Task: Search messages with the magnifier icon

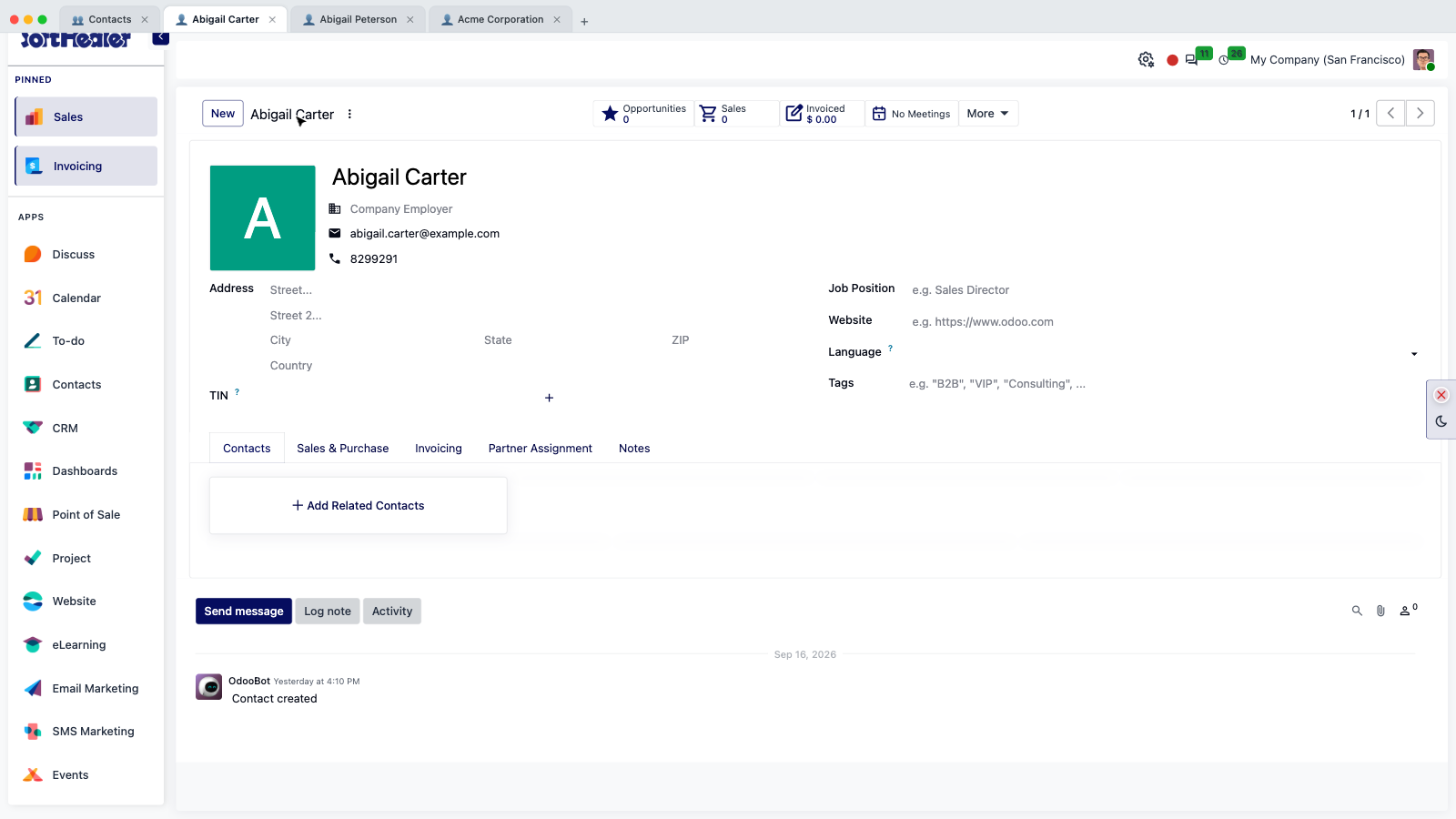Action: coord(1357,612)
